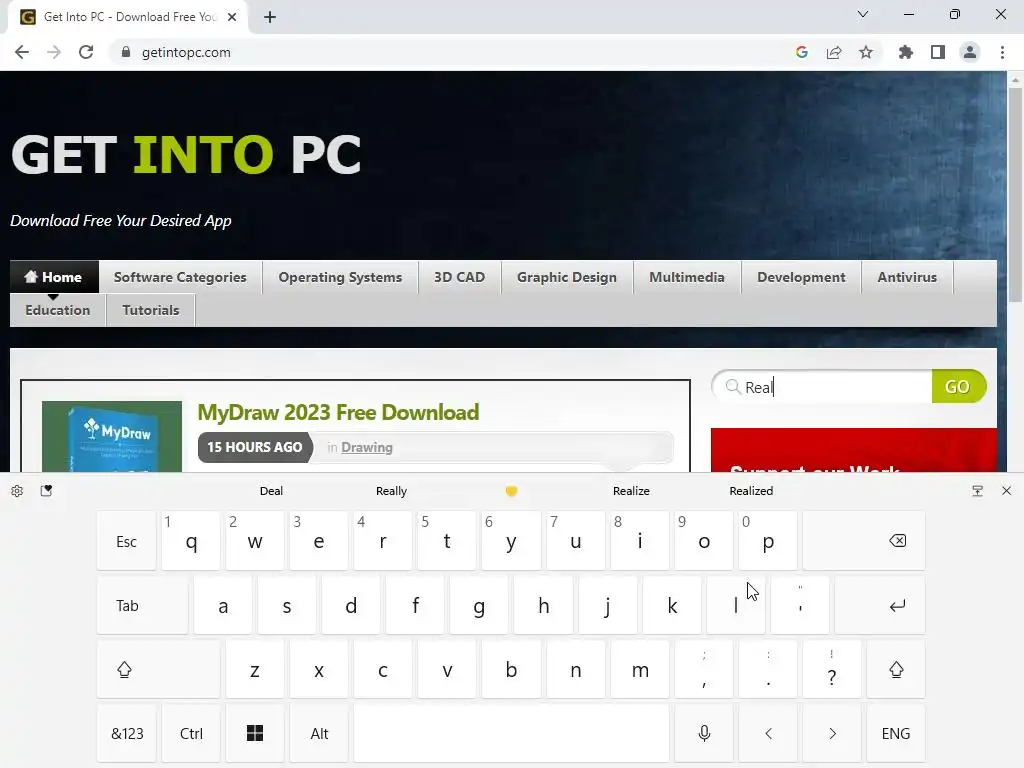The image size is (1024, 768).
Task: Choose the yellow heart emoji suggestion
Action: click(x=511, y=491)
